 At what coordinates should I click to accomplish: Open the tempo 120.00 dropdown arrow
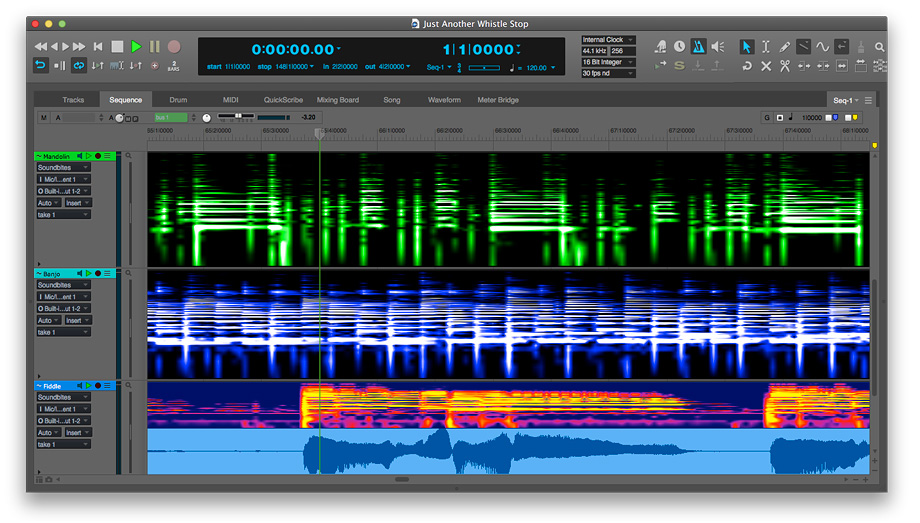[553, 68]
